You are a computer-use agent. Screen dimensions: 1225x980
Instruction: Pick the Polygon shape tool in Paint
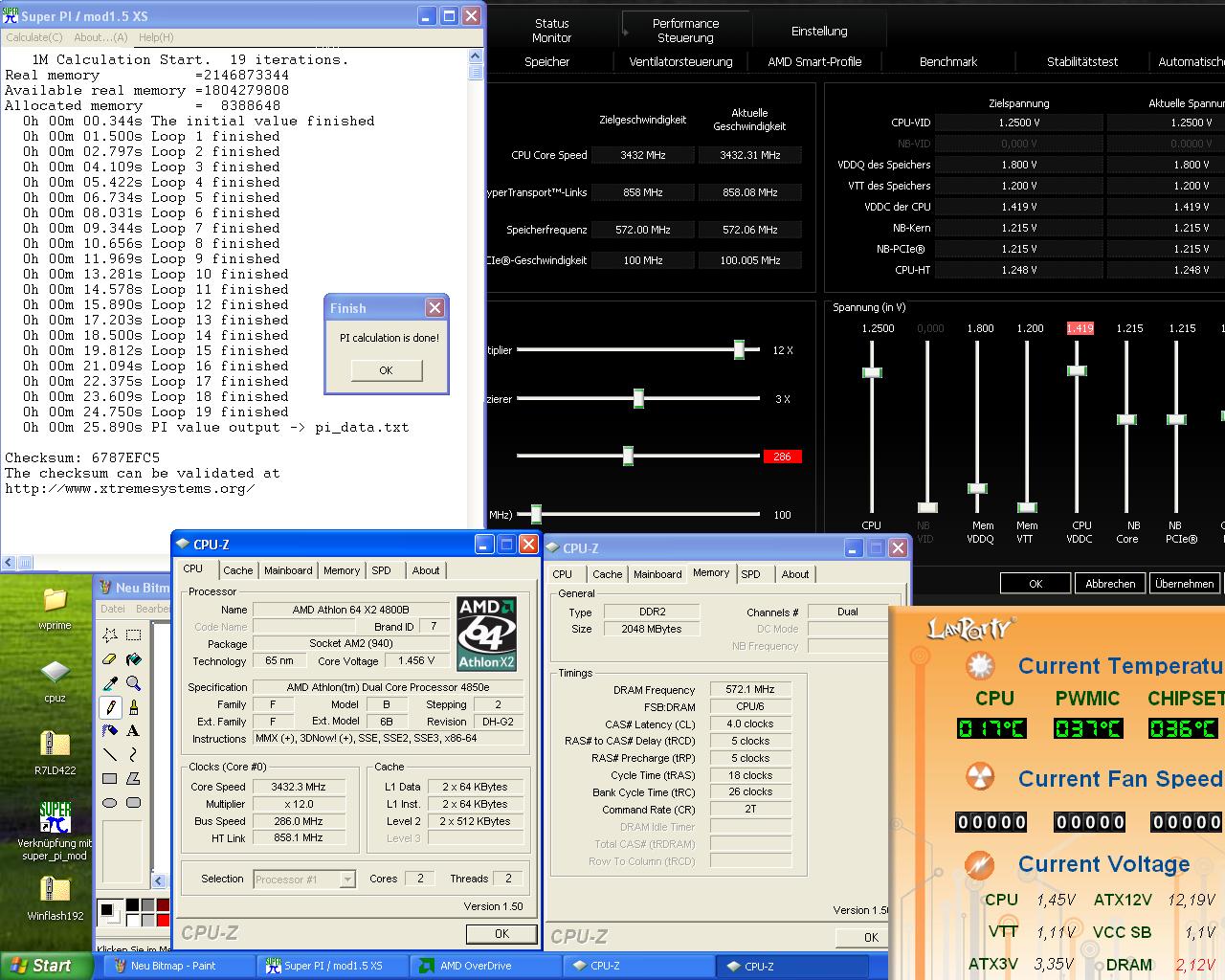[x=134, y=779]
